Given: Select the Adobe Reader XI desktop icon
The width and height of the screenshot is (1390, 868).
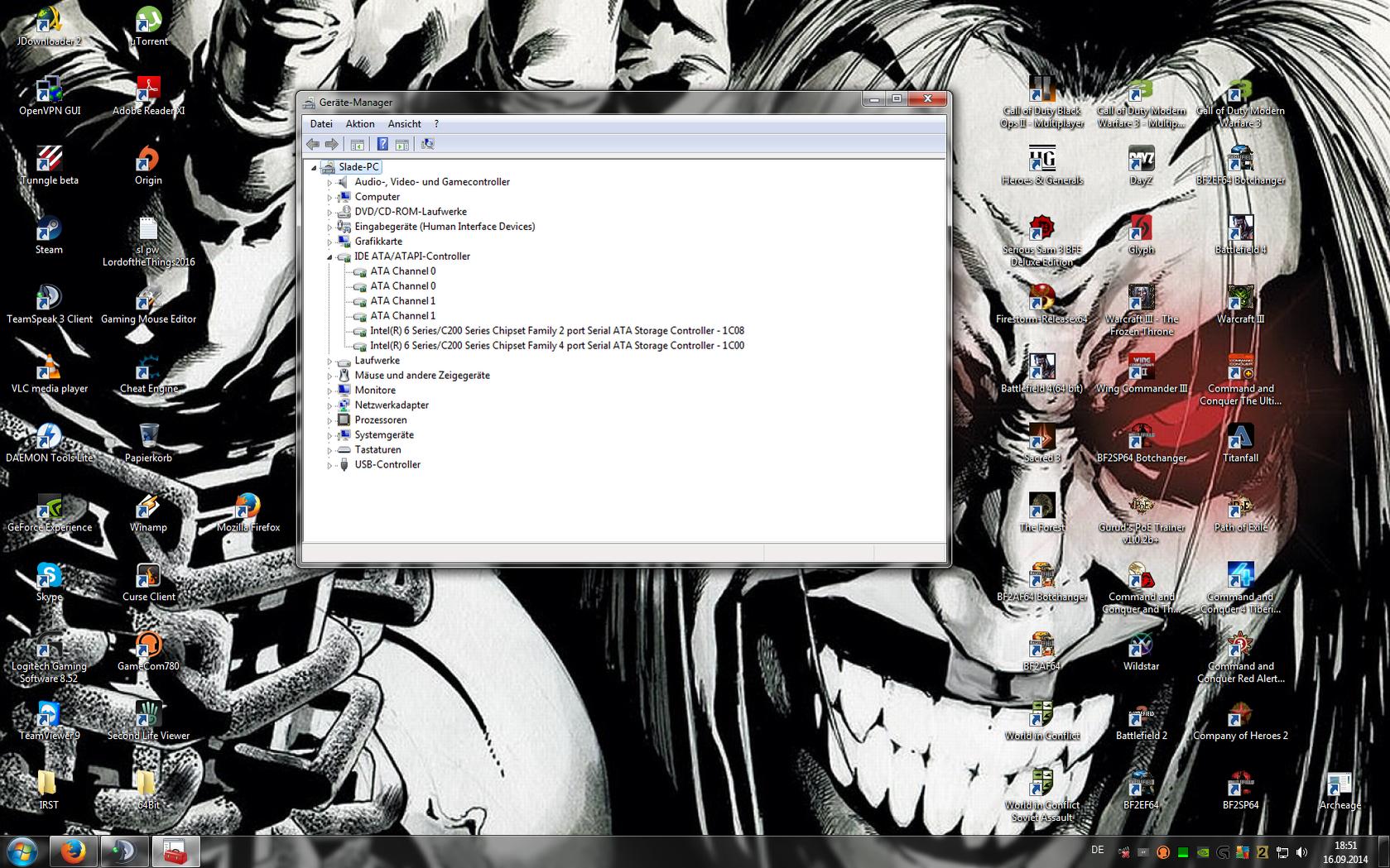Looking at the screenshot, I should pyautogui.click(x=148, y=95).
